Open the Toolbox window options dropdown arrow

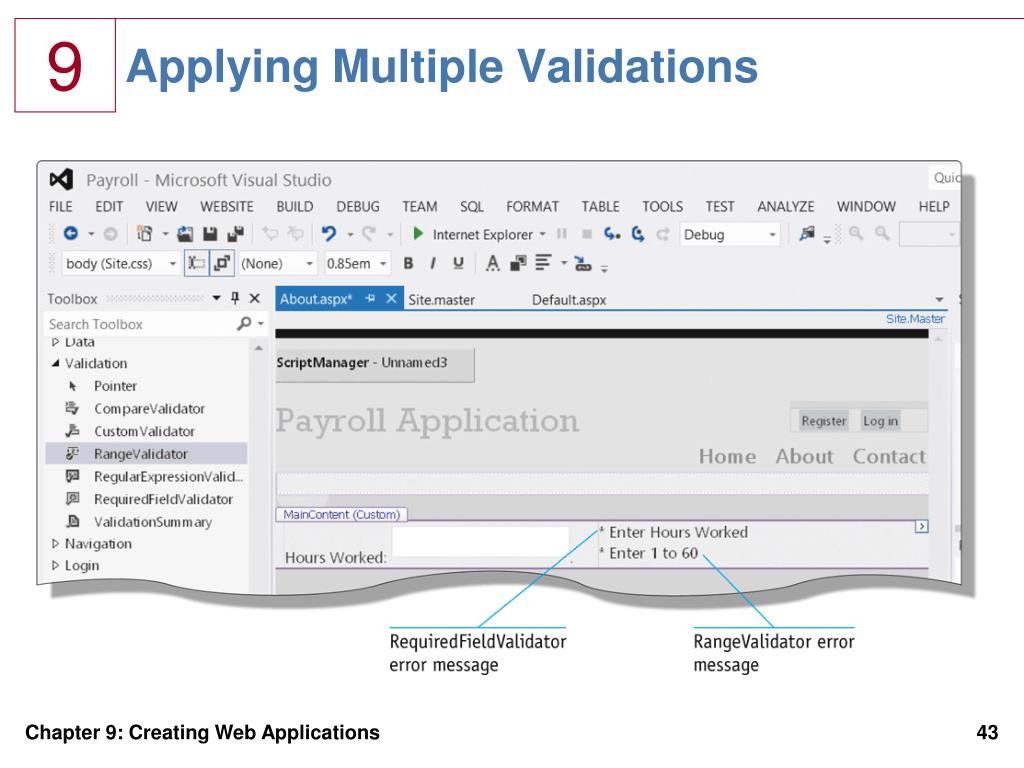point(216,298)
